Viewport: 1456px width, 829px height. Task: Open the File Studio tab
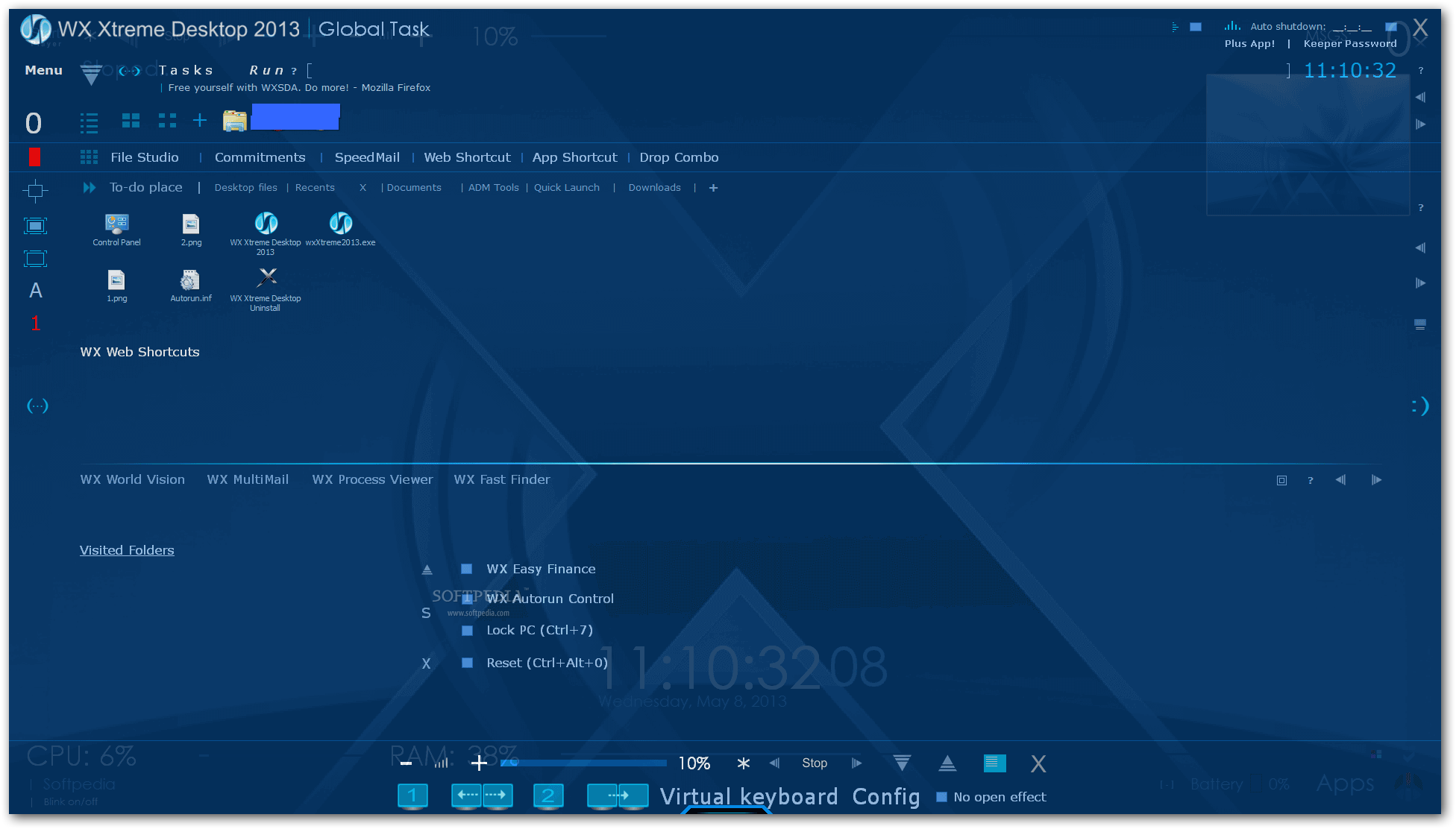[x=145, y=157]
